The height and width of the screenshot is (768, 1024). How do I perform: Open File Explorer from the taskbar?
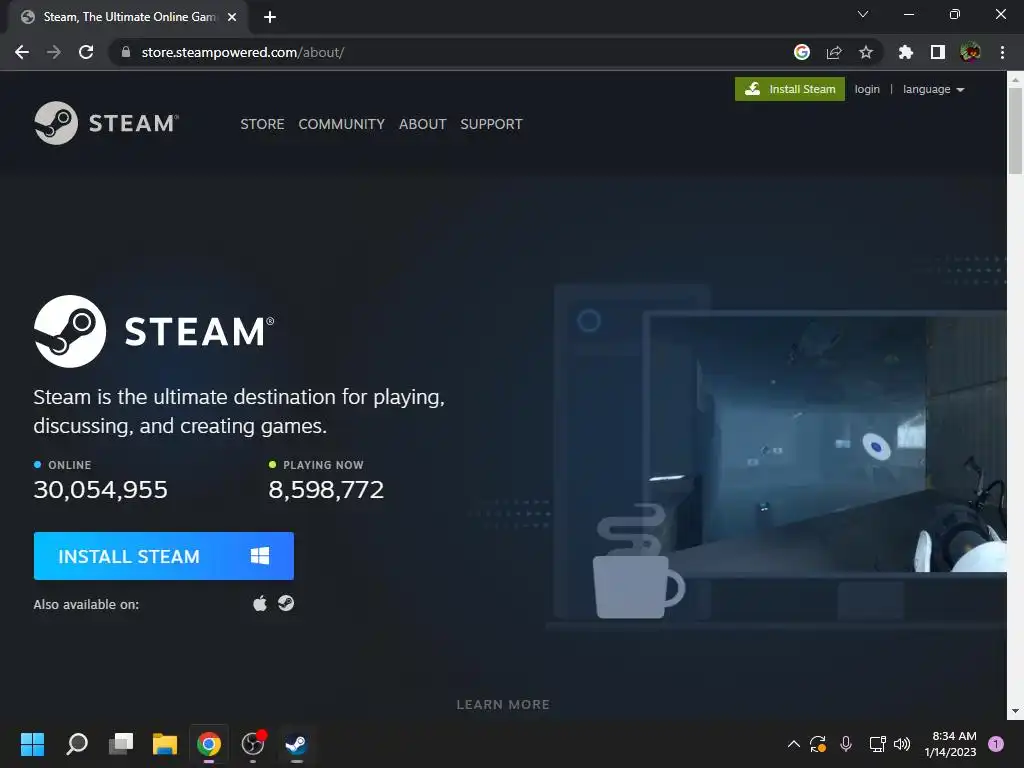(x=165, y=744)
